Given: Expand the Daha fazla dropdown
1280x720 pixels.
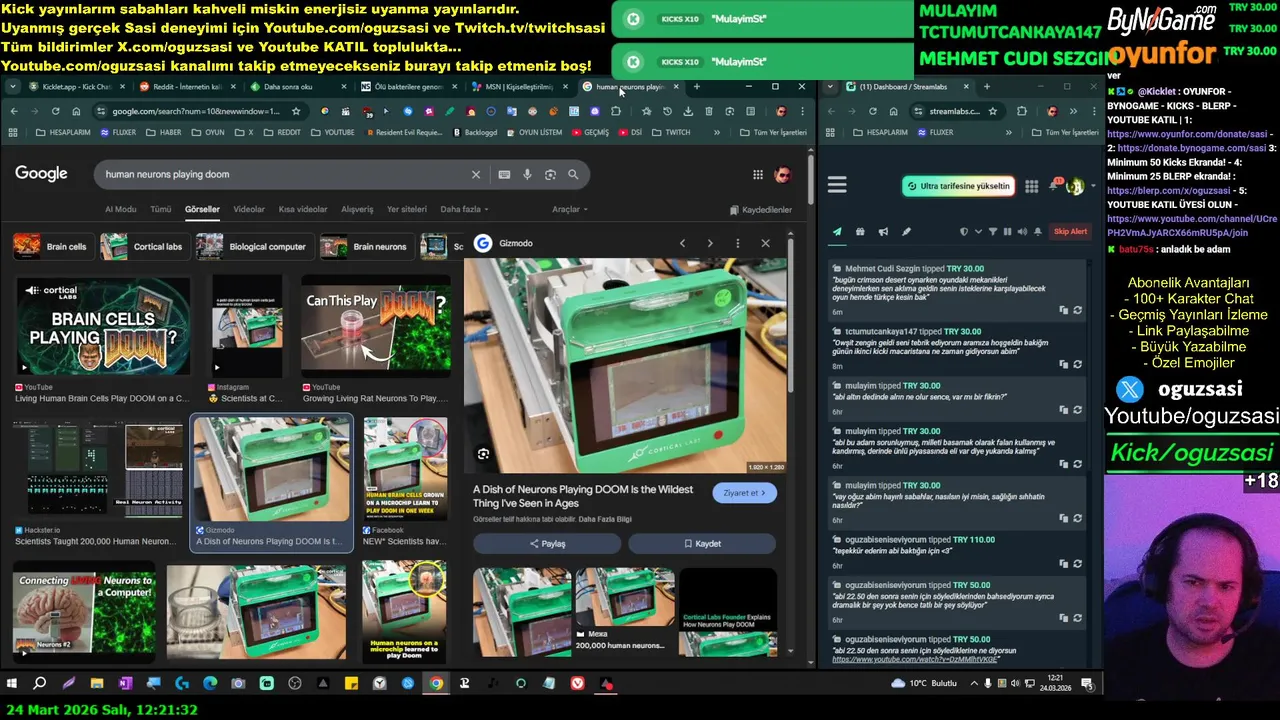Looking at the screenshot, I should [x=465, y=209].
